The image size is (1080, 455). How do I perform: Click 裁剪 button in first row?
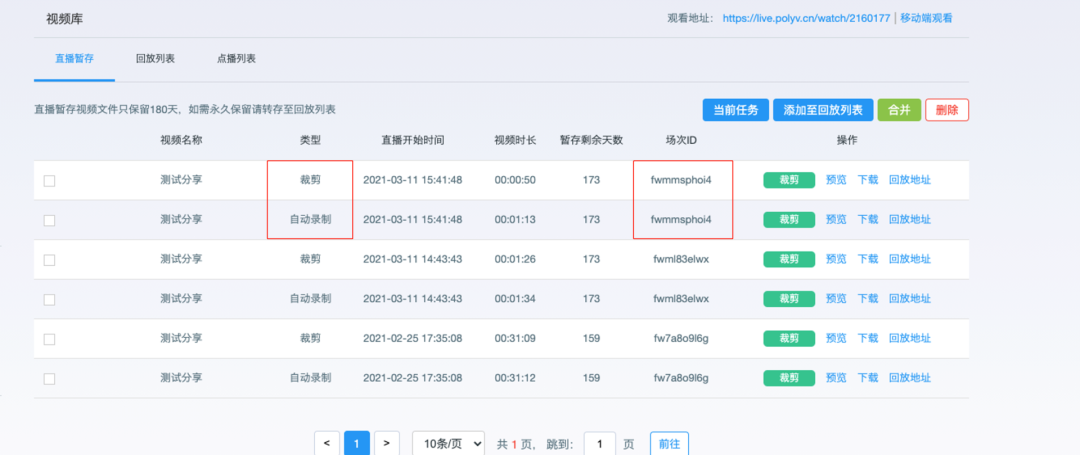tap(788, 180)
